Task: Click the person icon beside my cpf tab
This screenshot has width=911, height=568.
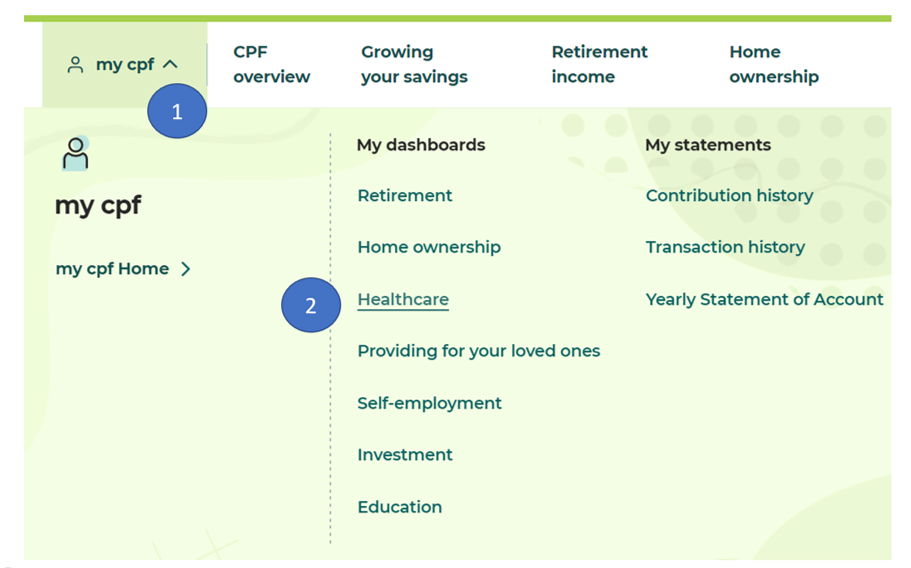Action: (x=75, y=65)
